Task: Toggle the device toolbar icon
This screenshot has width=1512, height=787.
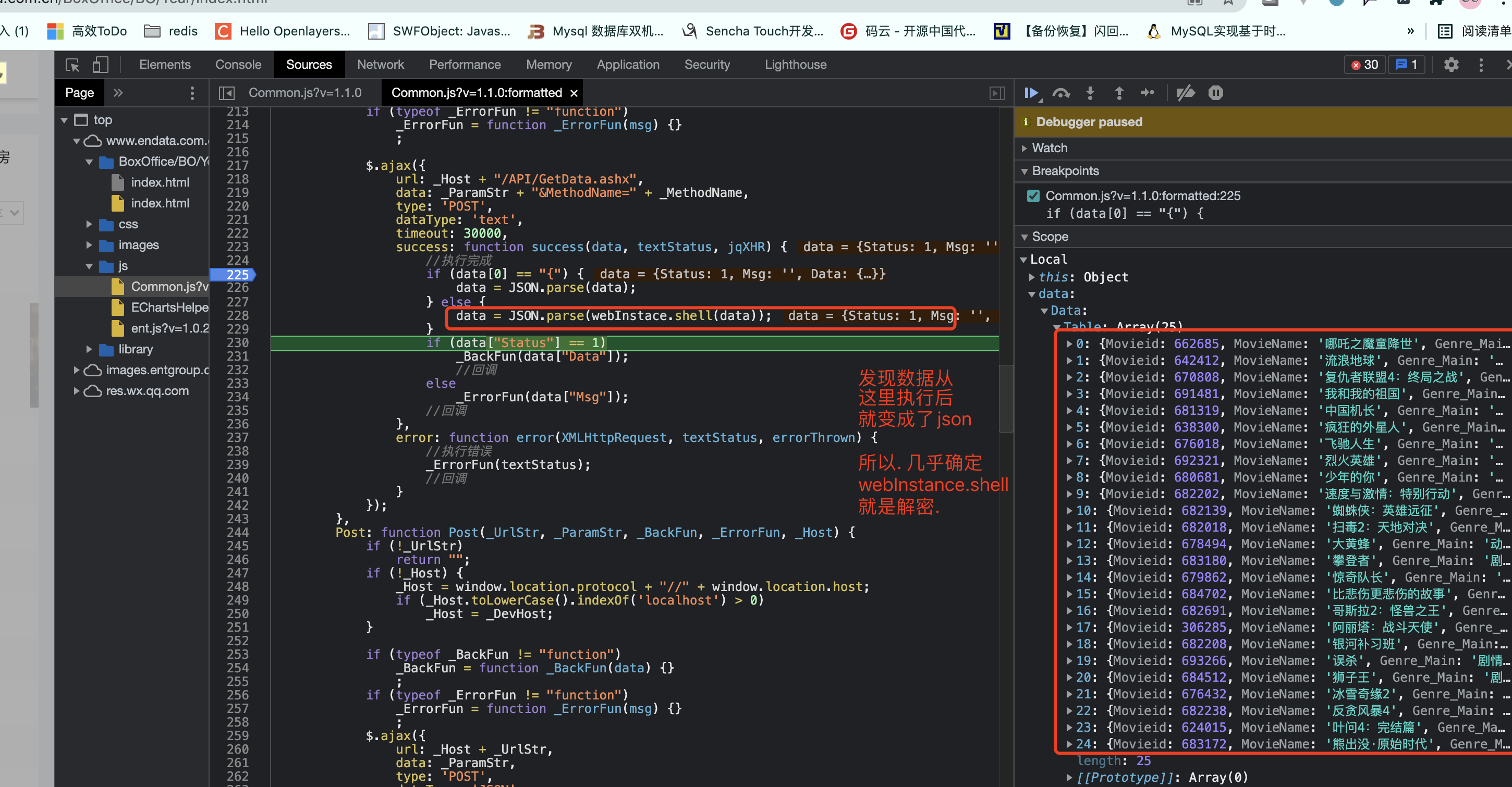Action: [x=101, y=65]
